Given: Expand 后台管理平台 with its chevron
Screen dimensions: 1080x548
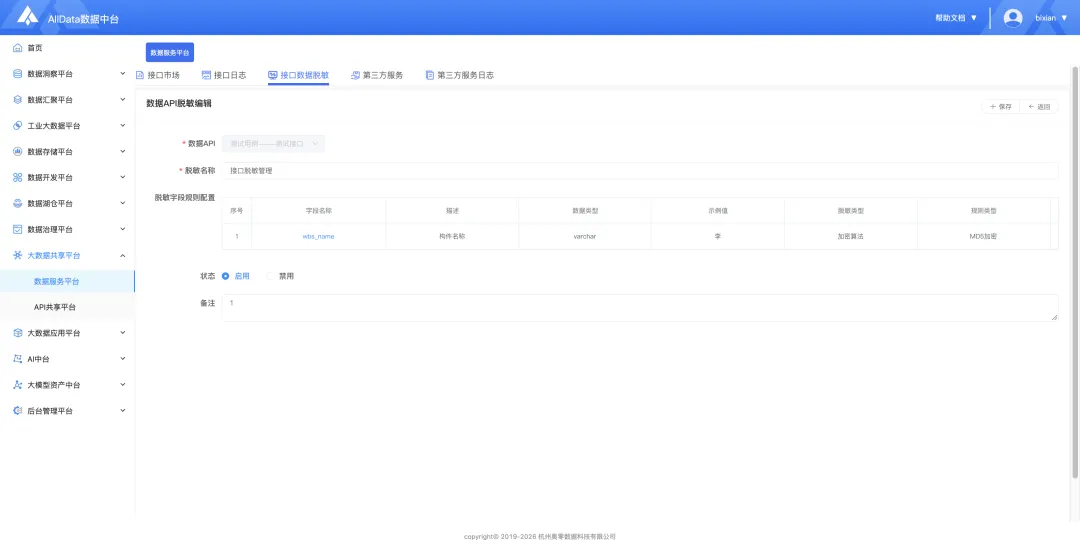Looking at the screenshot, I should (x=123, y=411).
